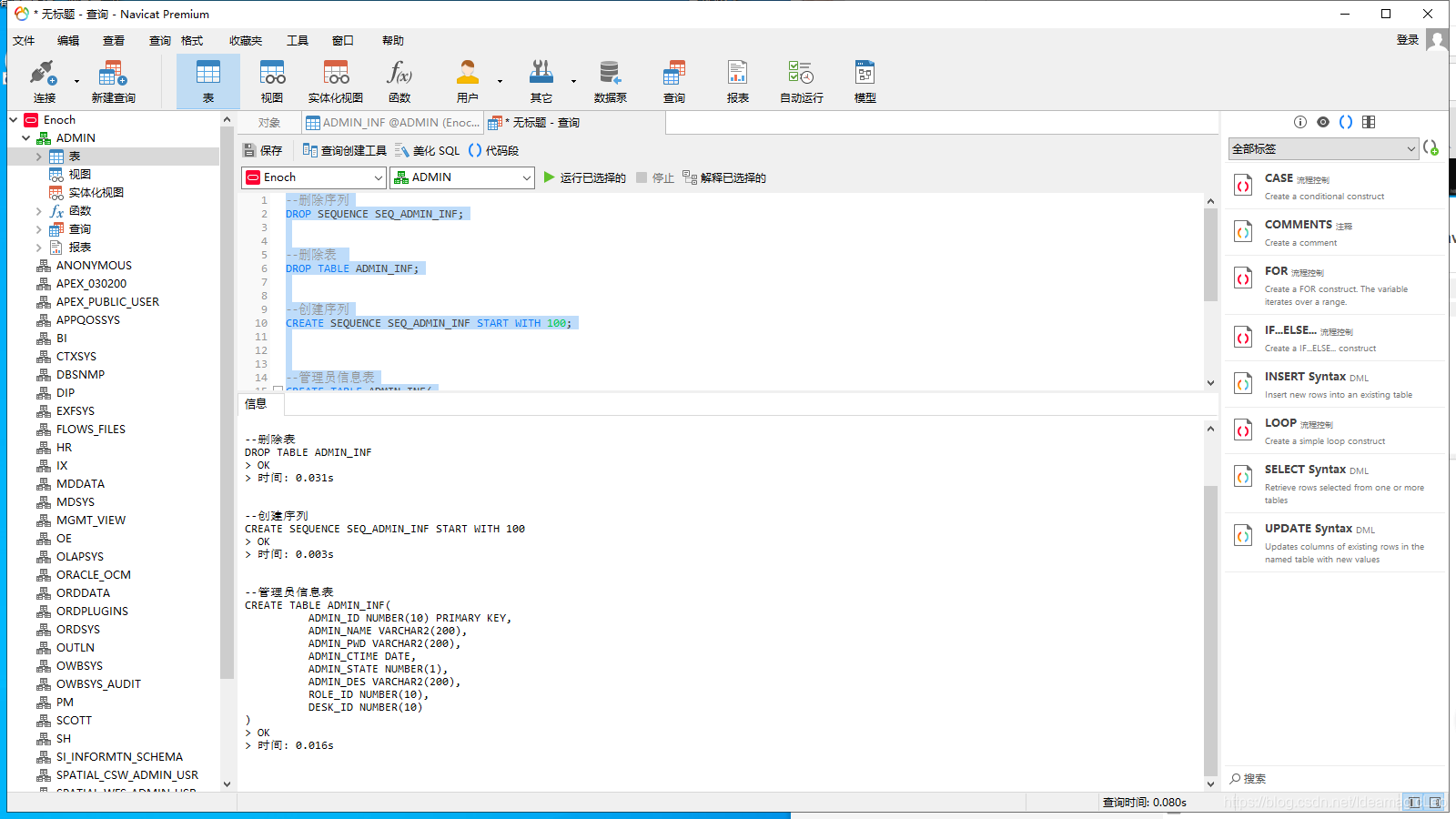Open the 查看 menu
1456x819 pixels.
click(114, 40)
